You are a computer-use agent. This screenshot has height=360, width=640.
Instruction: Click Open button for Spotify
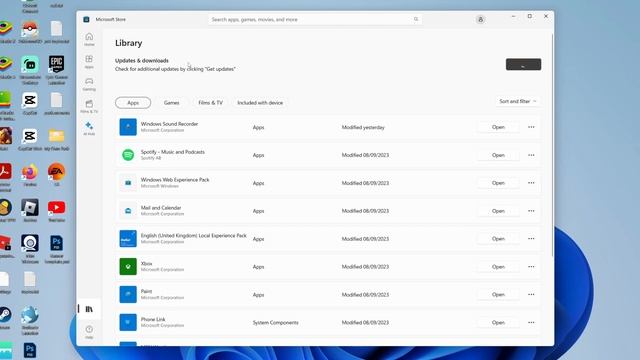[x=498, y=155]
